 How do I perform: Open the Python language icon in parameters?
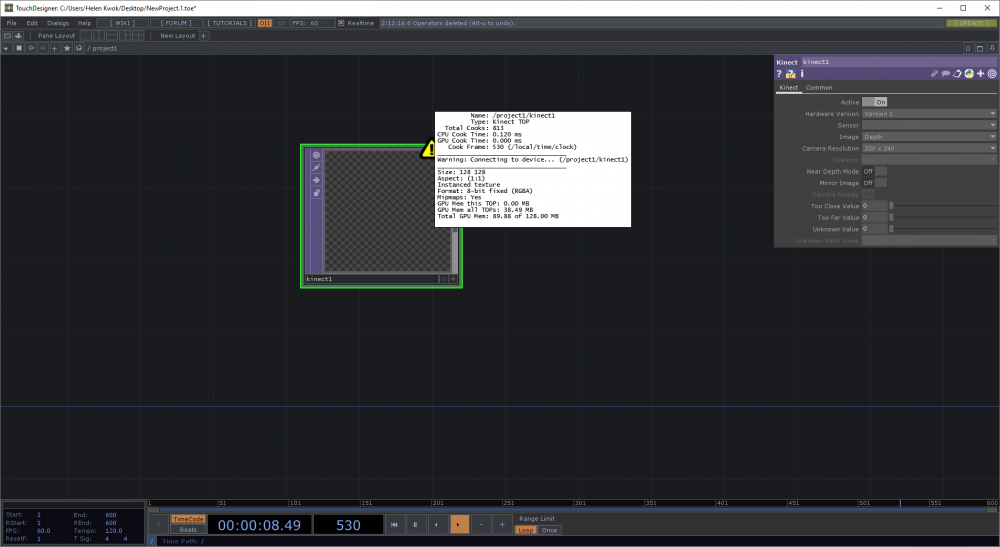969,74
